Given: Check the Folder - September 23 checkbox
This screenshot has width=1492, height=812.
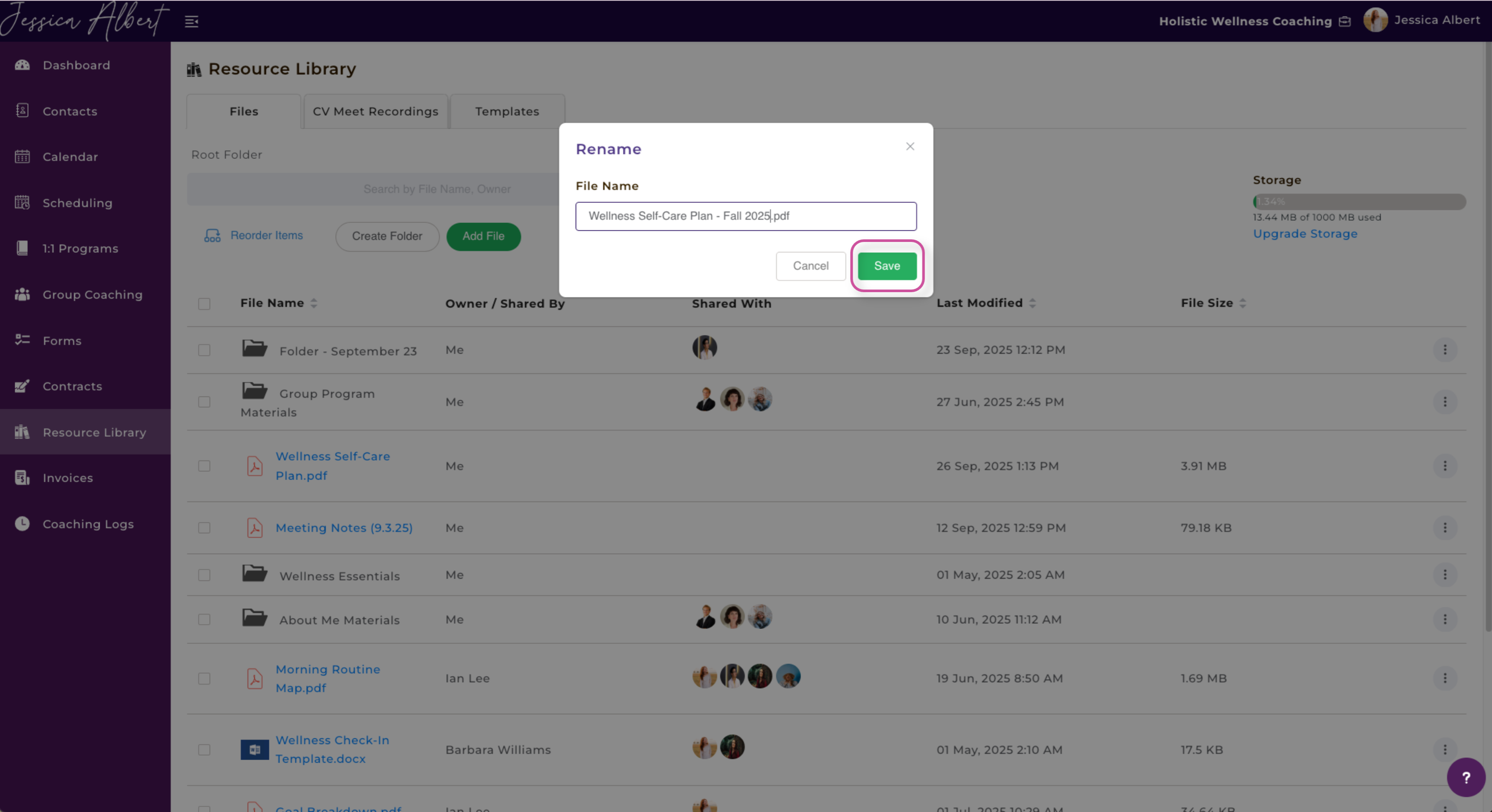Looking at the screenshot, I should [x=204, y=350].
